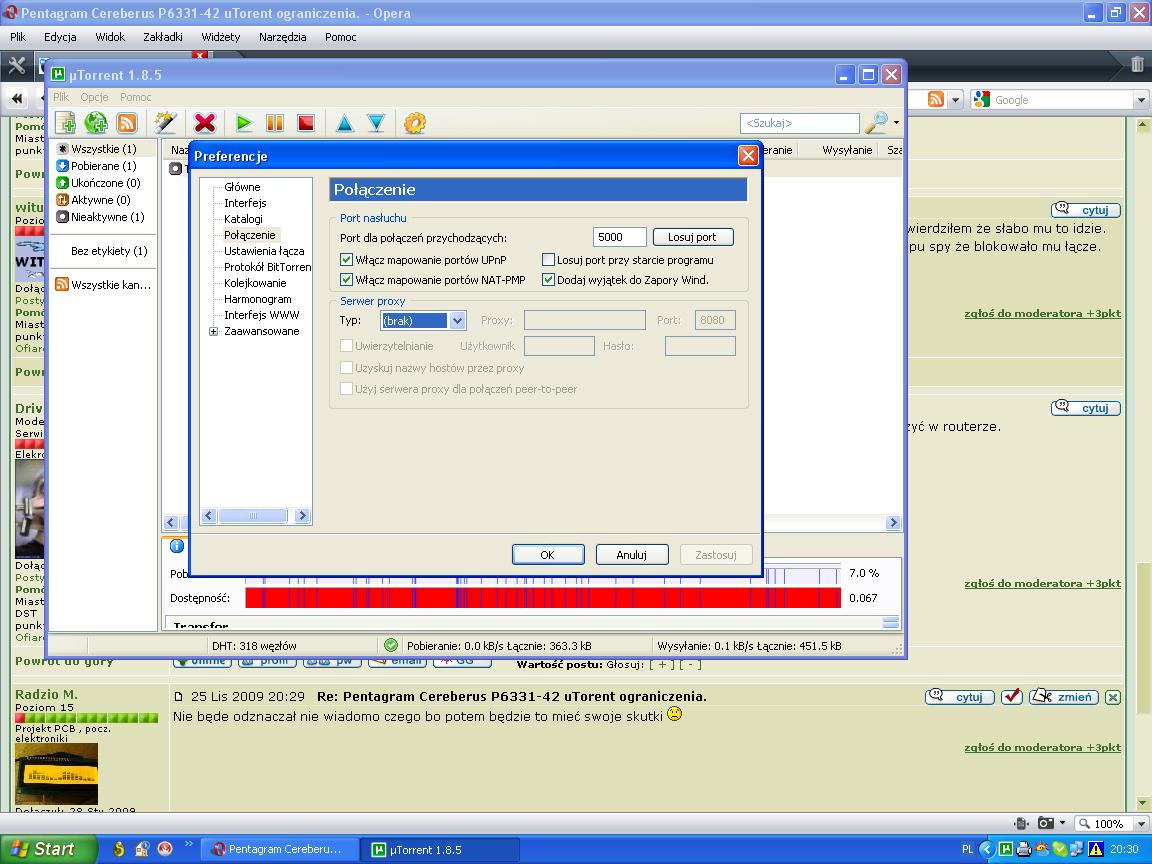Click the 'Losuj port' button

(693, 237)
